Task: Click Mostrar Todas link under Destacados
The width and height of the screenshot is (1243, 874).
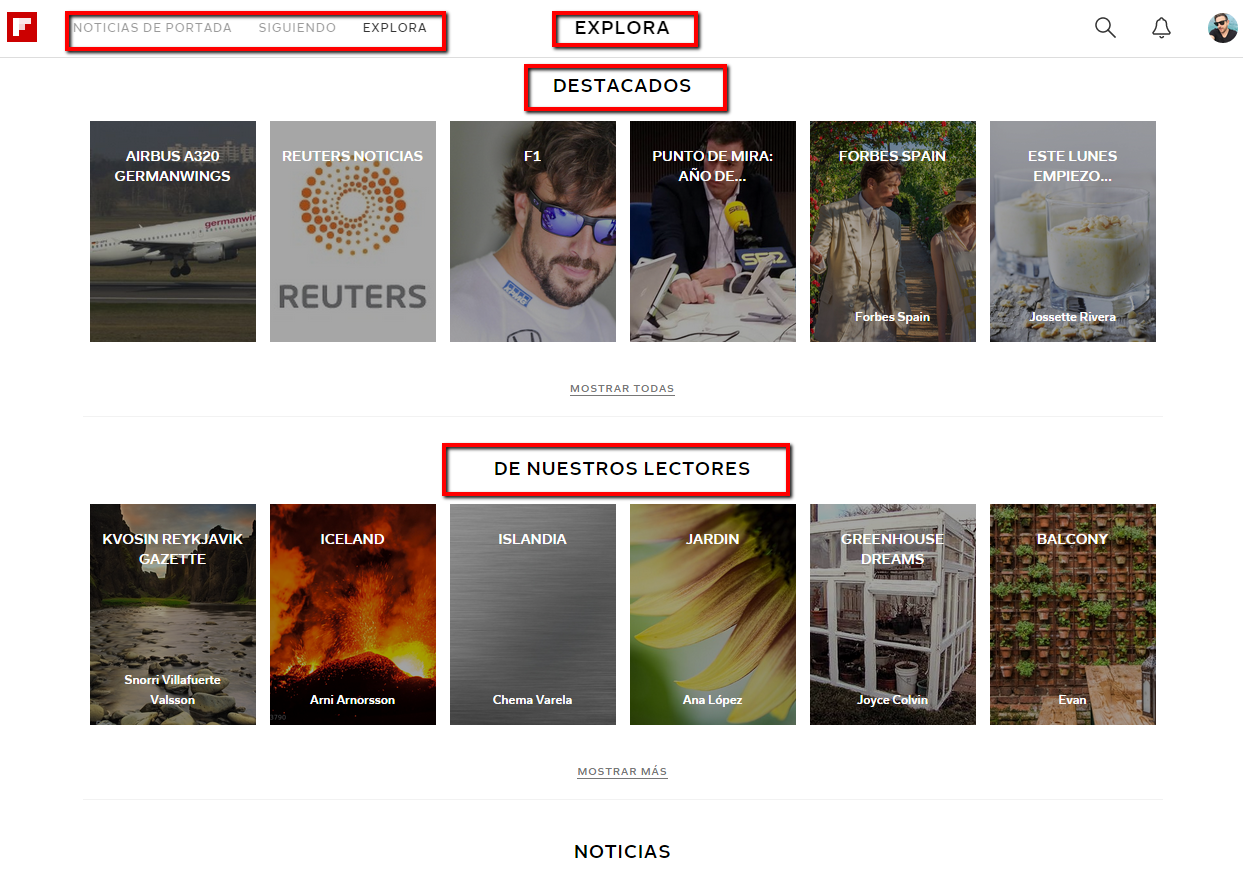Action: click(622, 388)
